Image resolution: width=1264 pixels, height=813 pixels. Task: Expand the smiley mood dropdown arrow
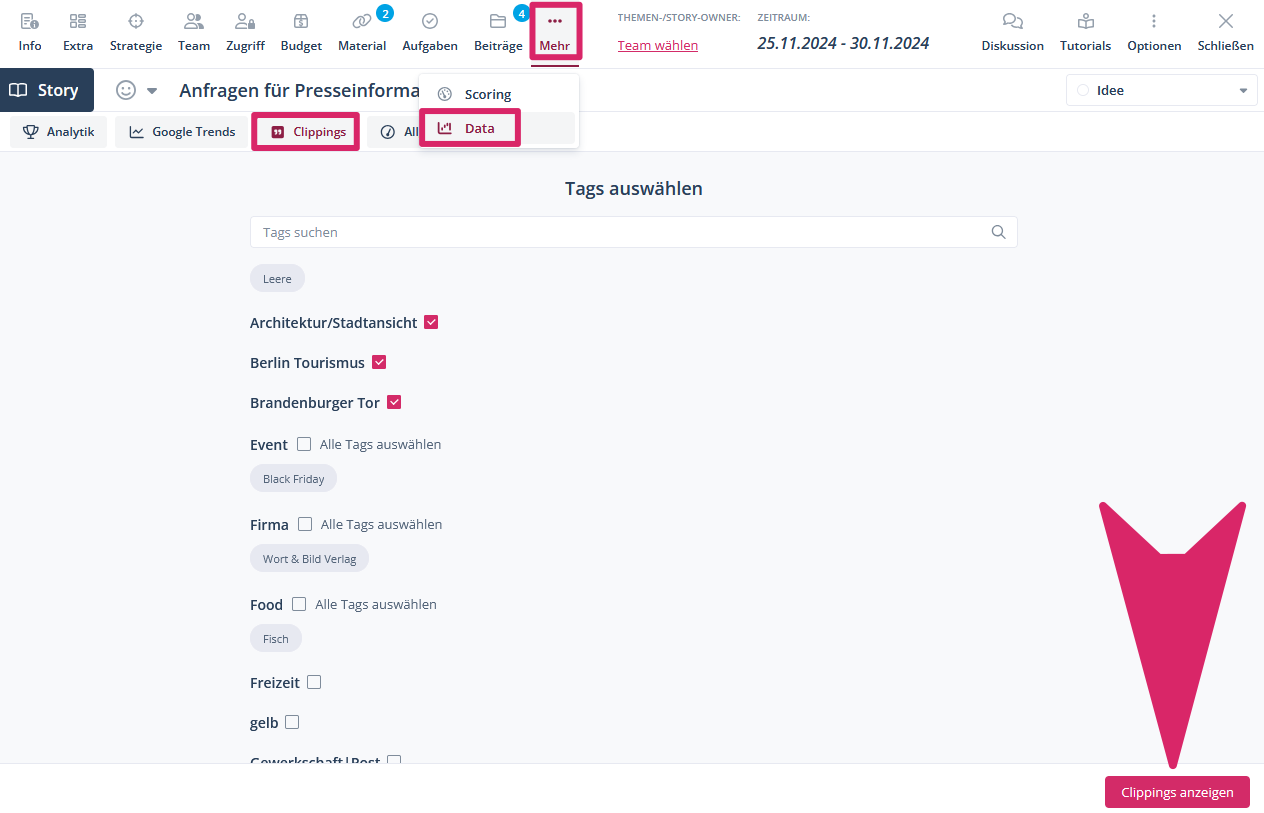(152, 91)
